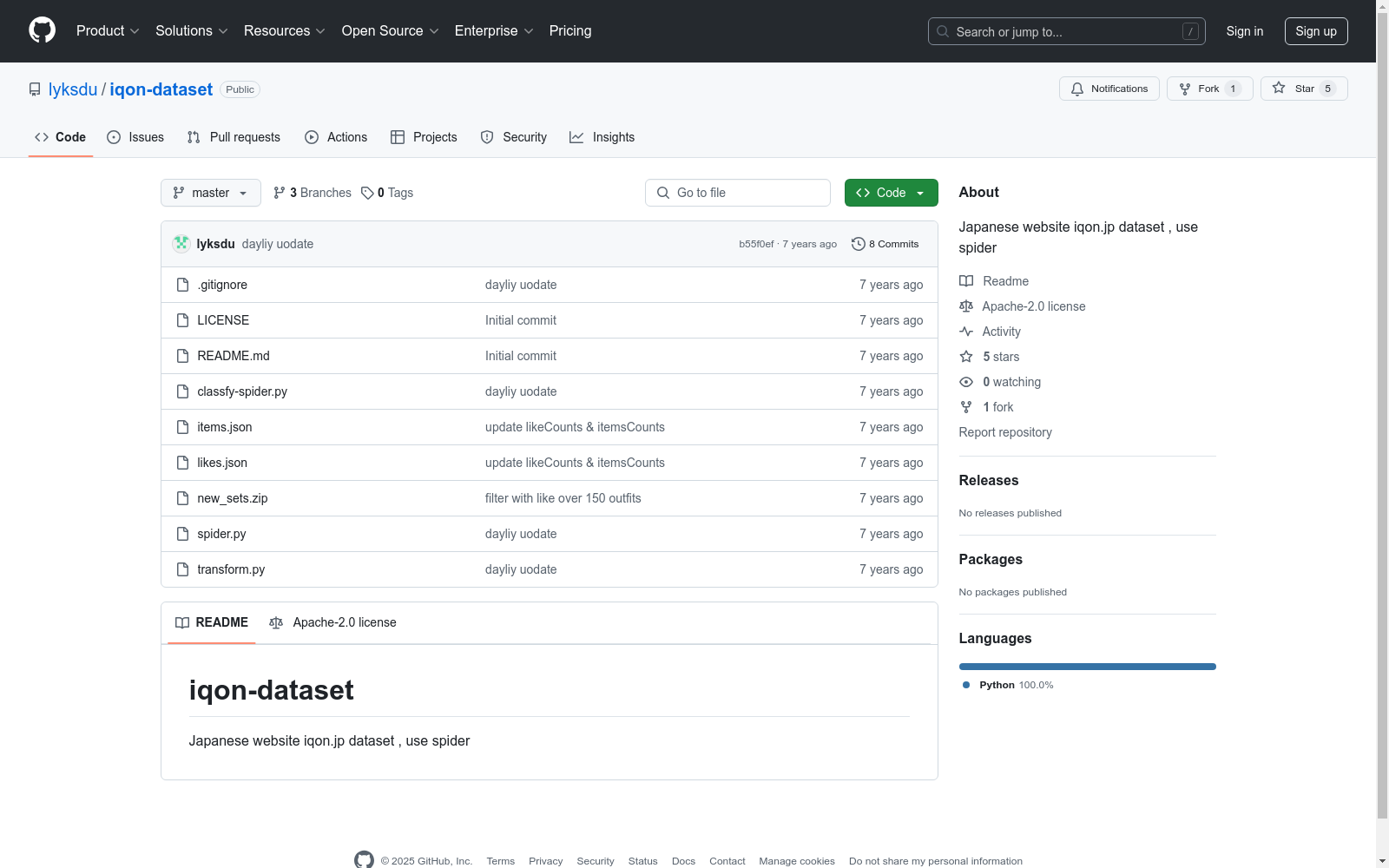View the 8 Commits history link

point(885,244)
